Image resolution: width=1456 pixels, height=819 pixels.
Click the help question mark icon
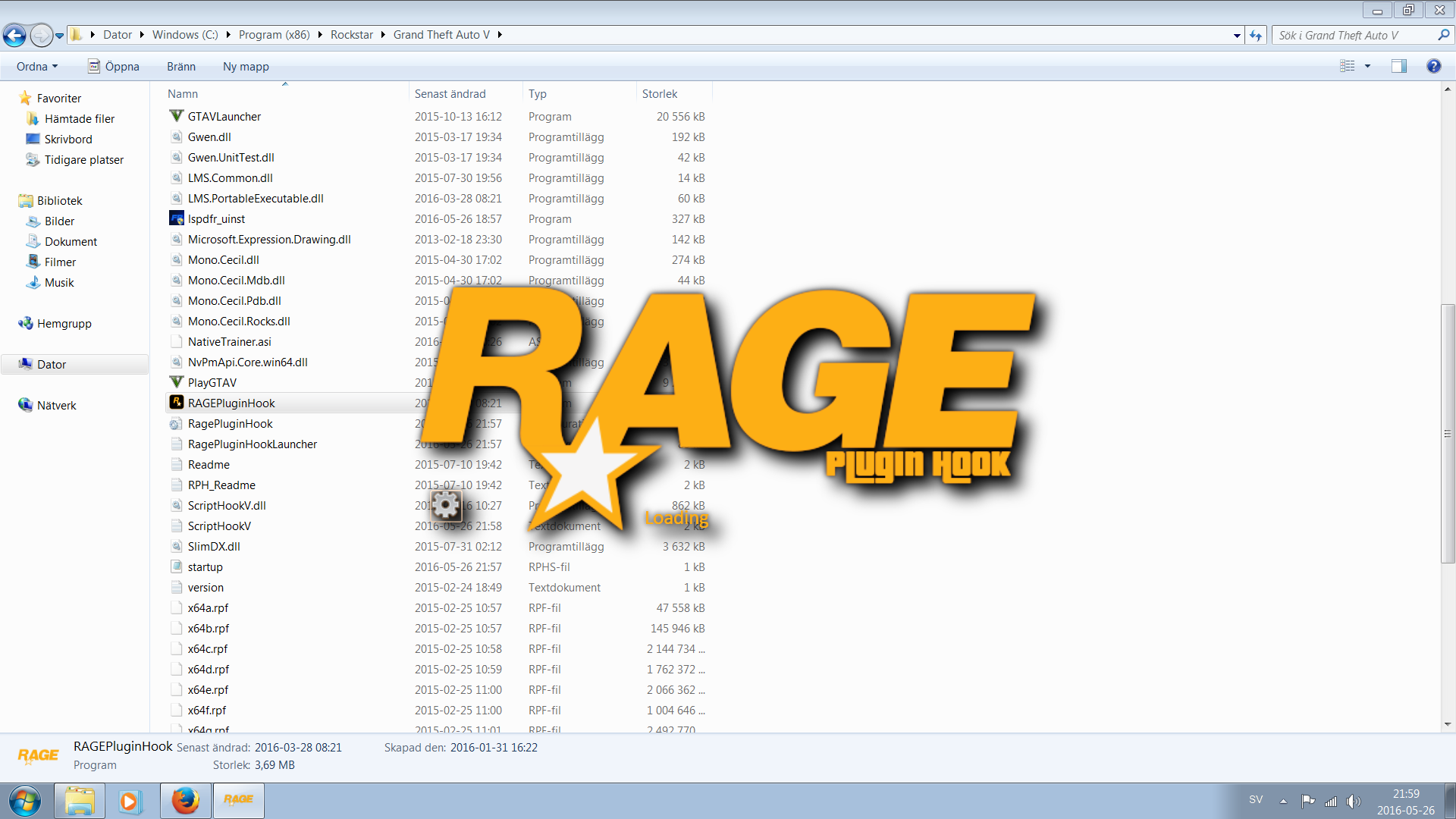click(x=1433, y=66)
